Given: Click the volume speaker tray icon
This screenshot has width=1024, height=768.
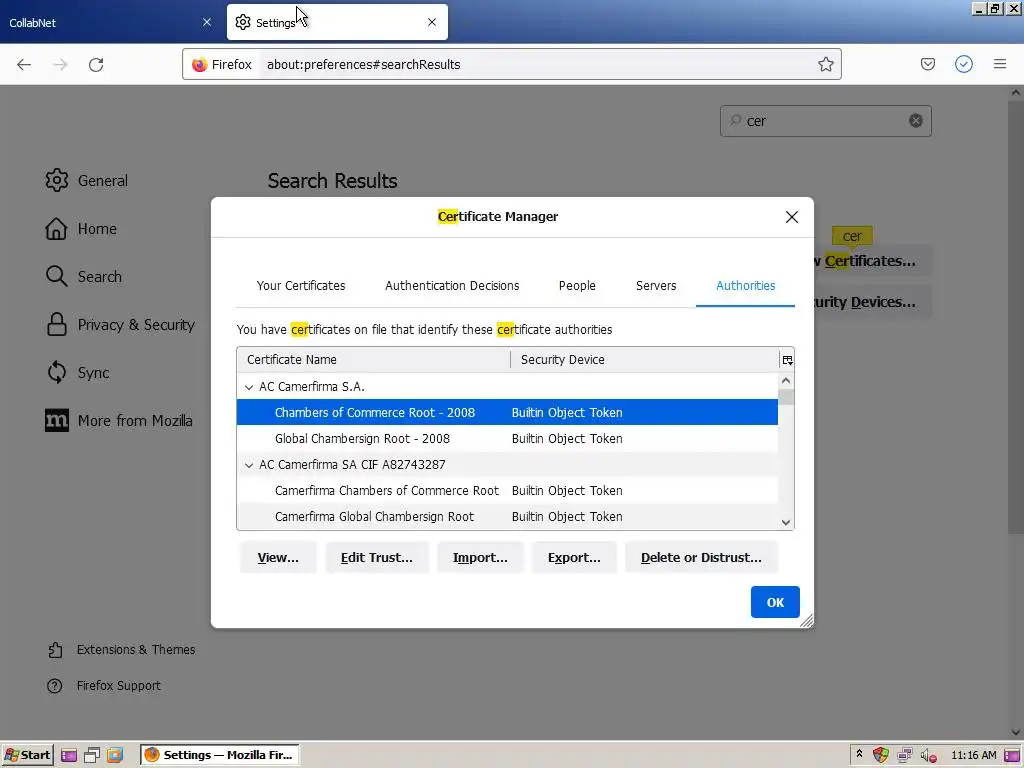Looking at the screenshot, I should pos(928,756).
